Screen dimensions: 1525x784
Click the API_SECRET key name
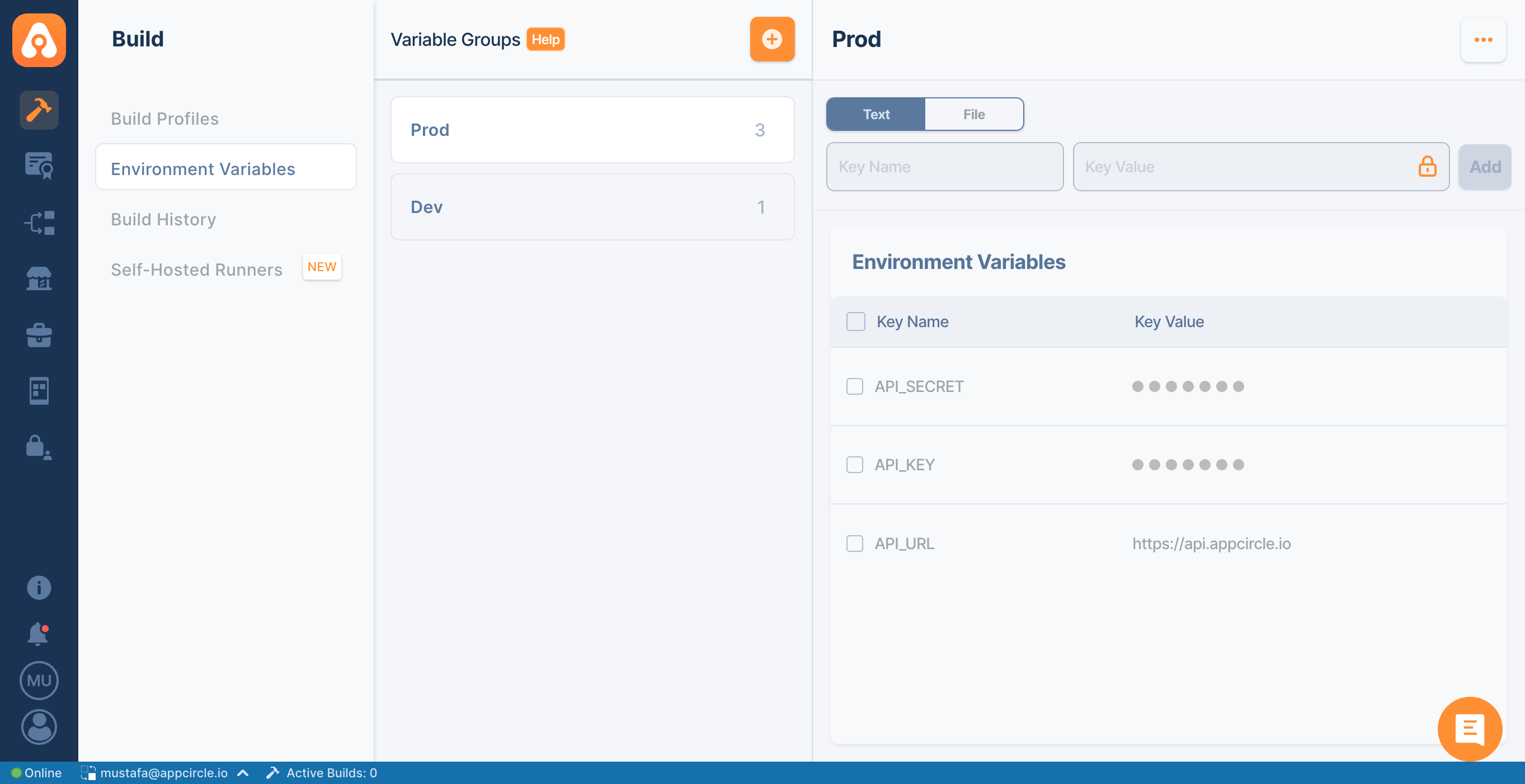pos(919,386)
